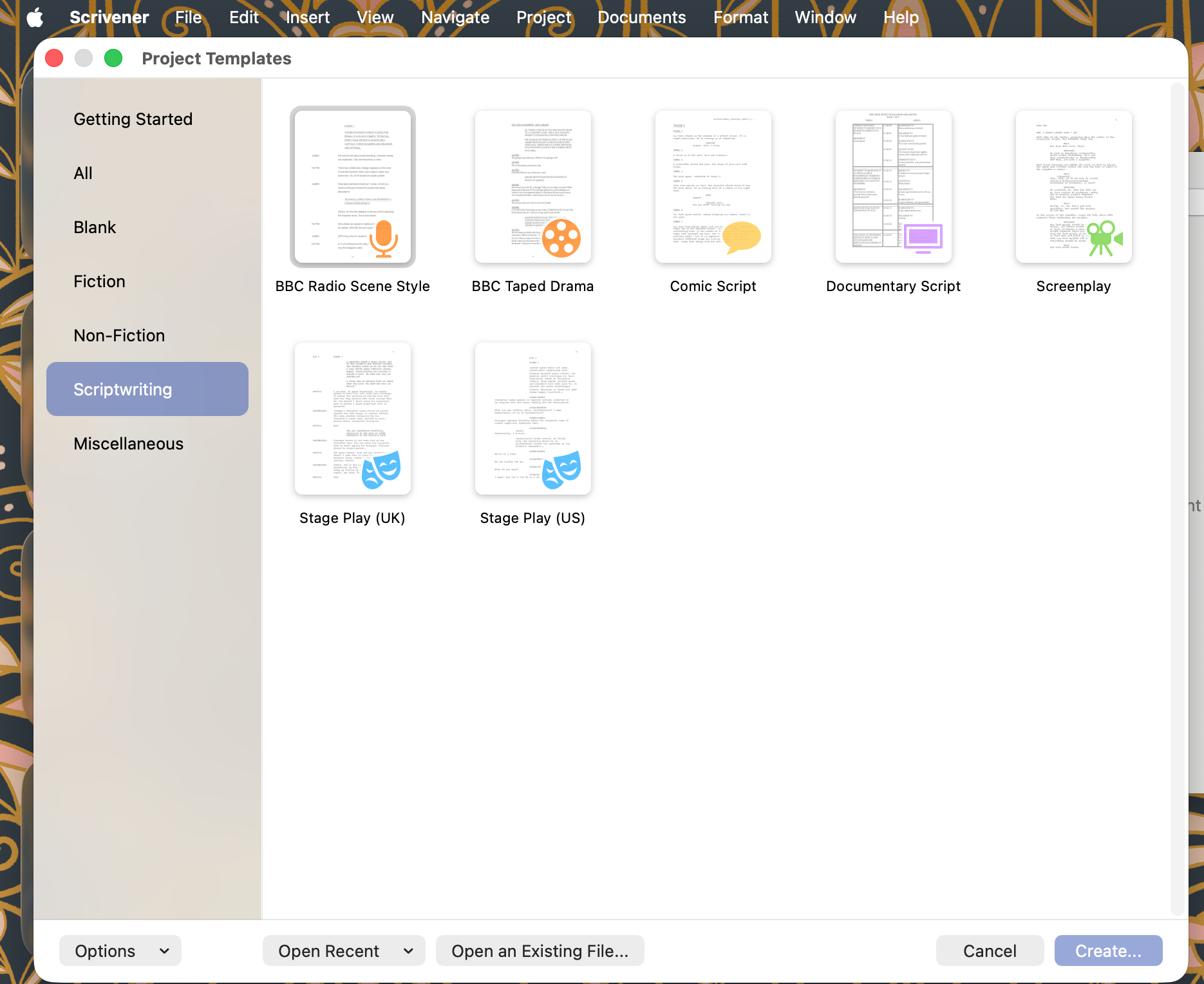The height and width of the screenshot is (984, 1204).
Task: Cancel the Project Templates dialog
Action: (990, 951)
